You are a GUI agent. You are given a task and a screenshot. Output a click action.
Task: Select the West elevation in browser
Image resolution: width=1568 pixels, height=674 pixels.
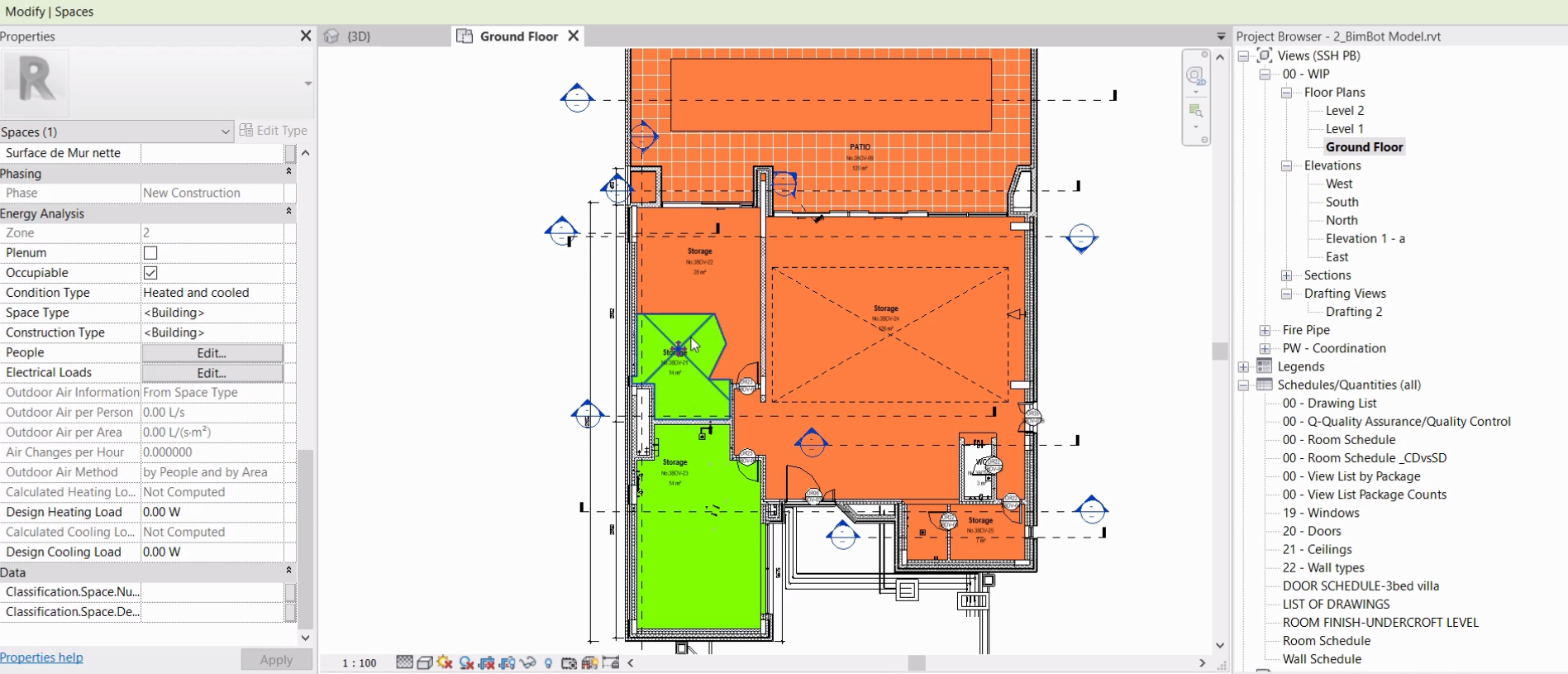pos(1339,184)
